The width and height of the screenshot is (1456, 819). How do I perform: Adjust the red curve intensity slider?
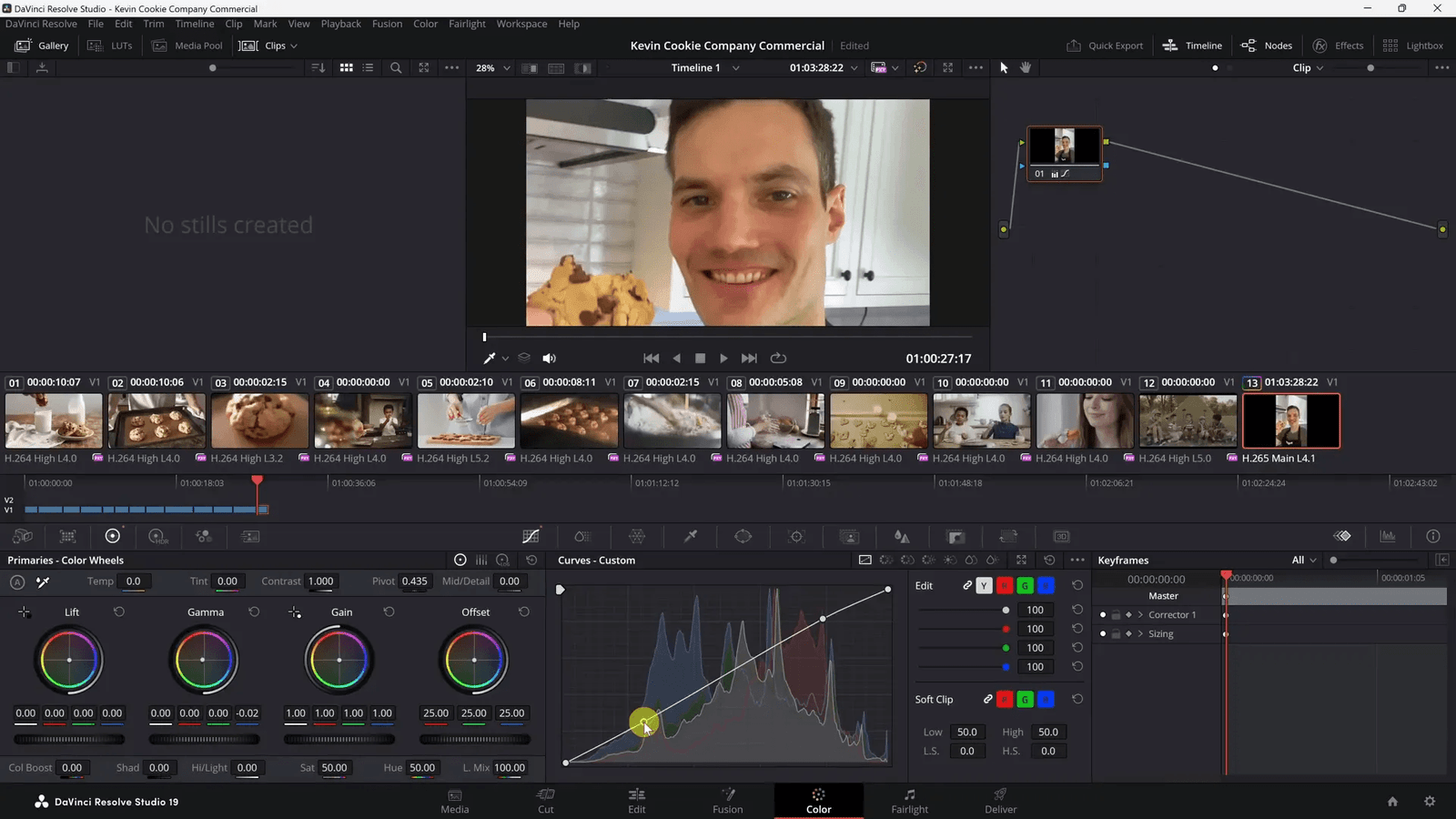[963, 629]
